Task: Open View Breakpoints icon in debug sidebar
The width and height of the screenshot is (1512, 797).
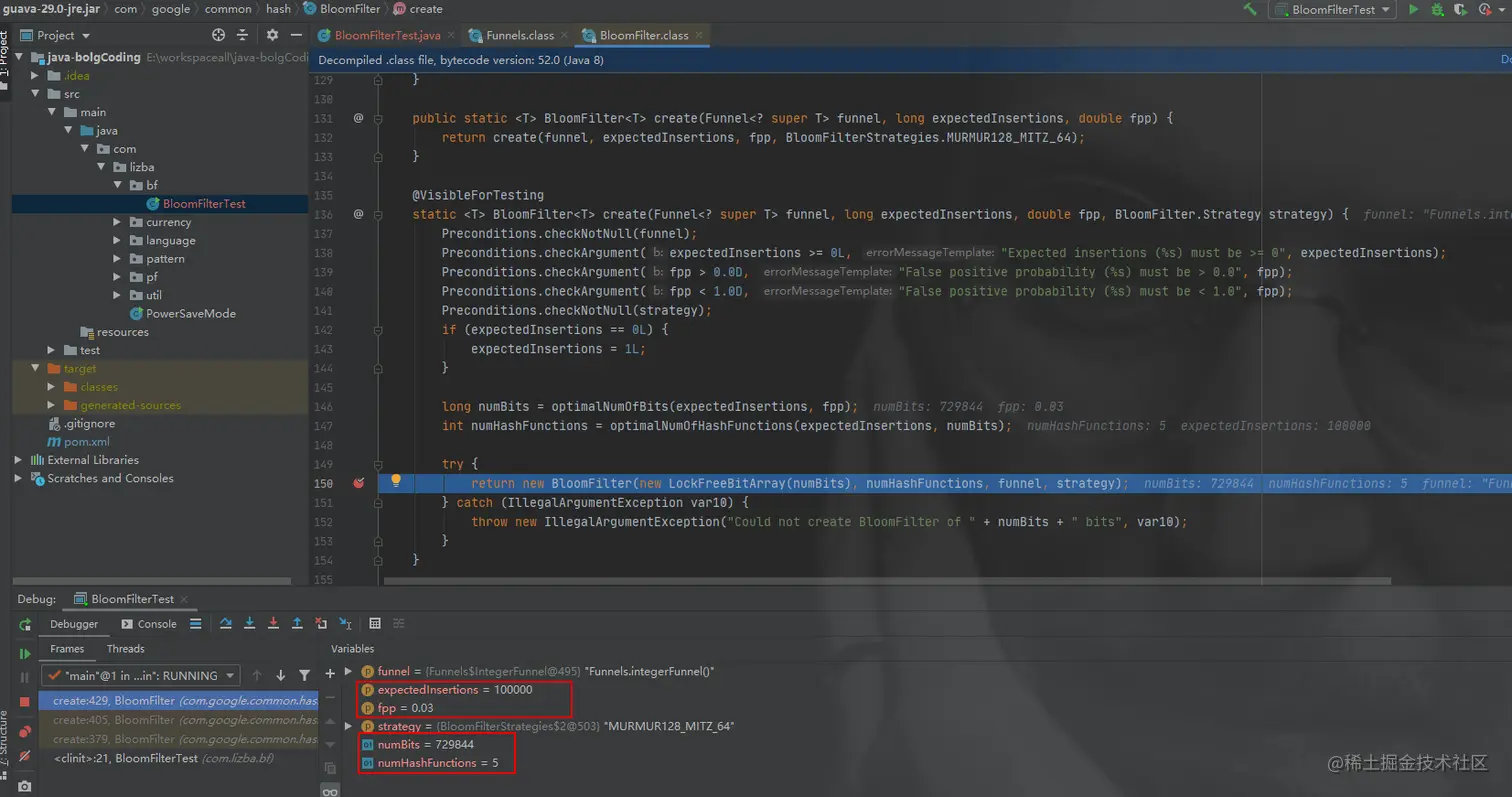Action: pos(25,732)
